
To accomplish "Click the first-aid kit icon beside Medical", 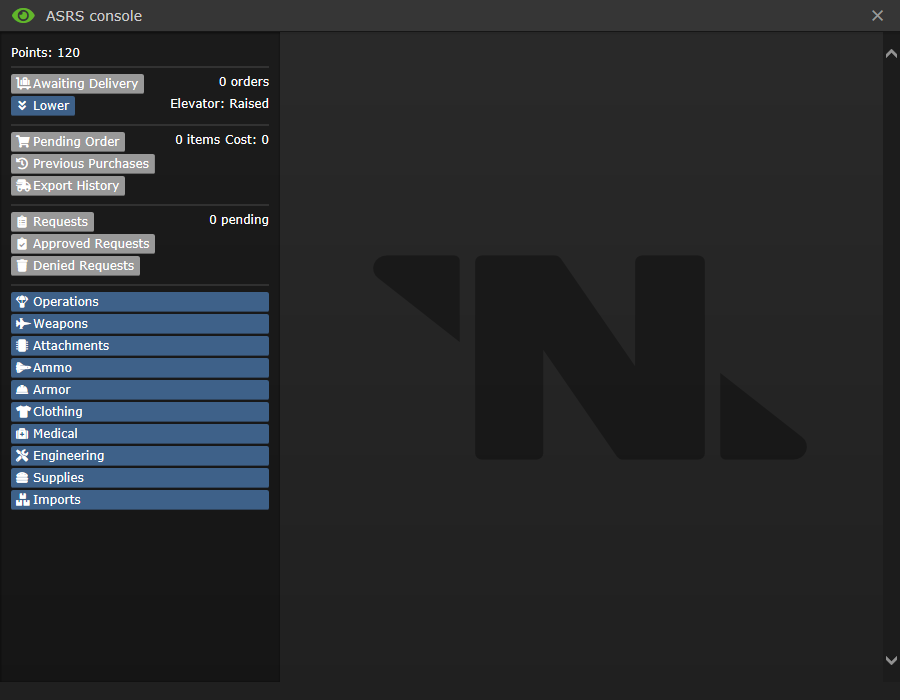I will click(x=22, y=434).
